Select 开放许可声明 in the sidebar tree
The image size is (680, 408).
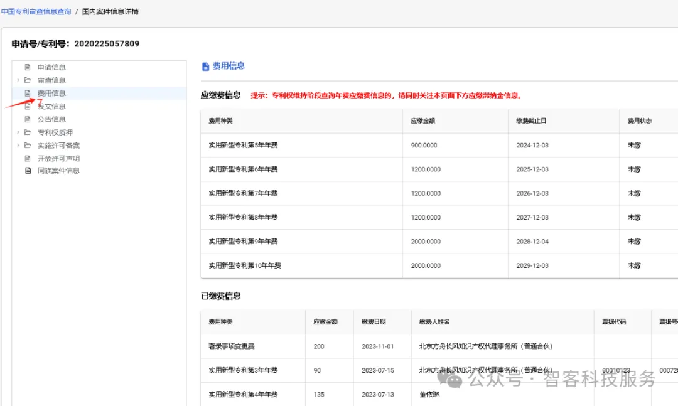click(x=56, y=158)
